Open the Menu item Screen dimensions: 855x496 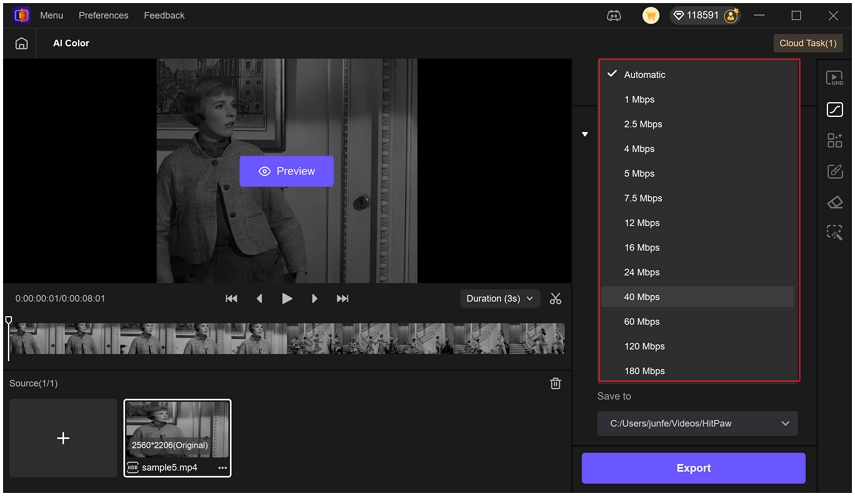[x=52, y=15]
